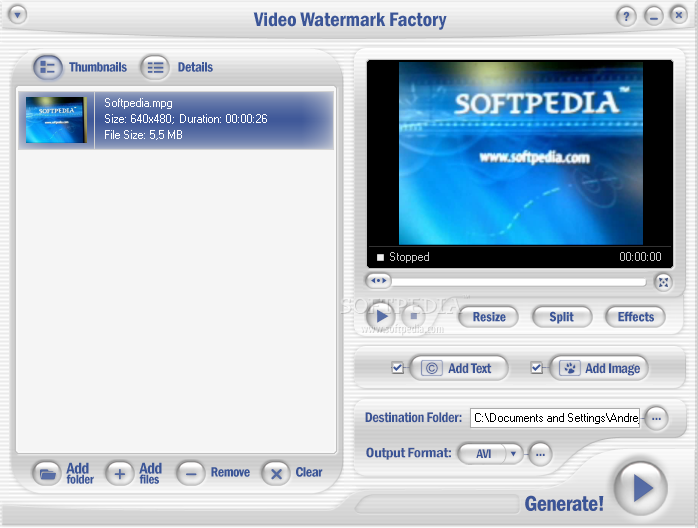The height and width of the screenshot is (528, 698).
Task: Click the video preview frame
Action: click(x=520, y=153)
